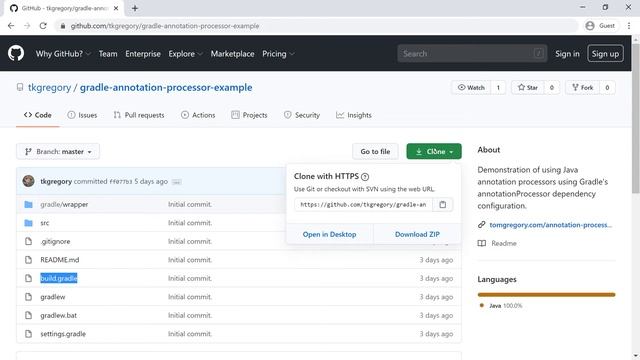Click the browser address bar
The height and width of the screenshot is (360, 640).
316,26
